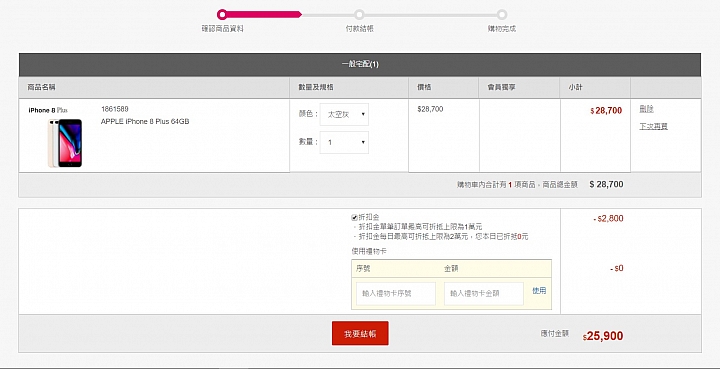The height and width of the screenshot is (369, 720).
Task: Click the 使用禮物卡 label
Action: pos(369,252)
